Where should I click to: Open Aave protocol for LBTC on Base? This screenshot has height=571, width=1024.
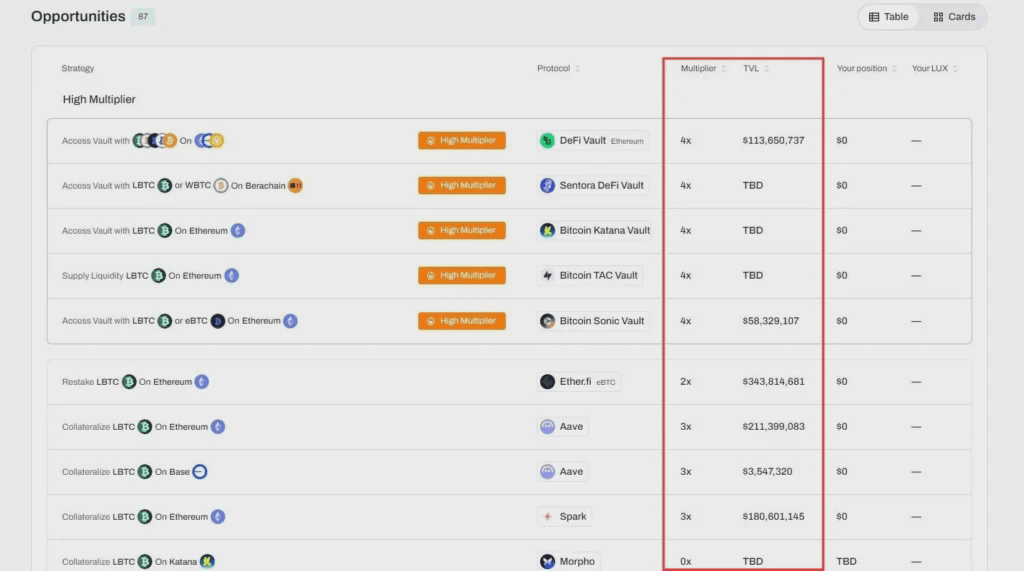pos(562,472)
